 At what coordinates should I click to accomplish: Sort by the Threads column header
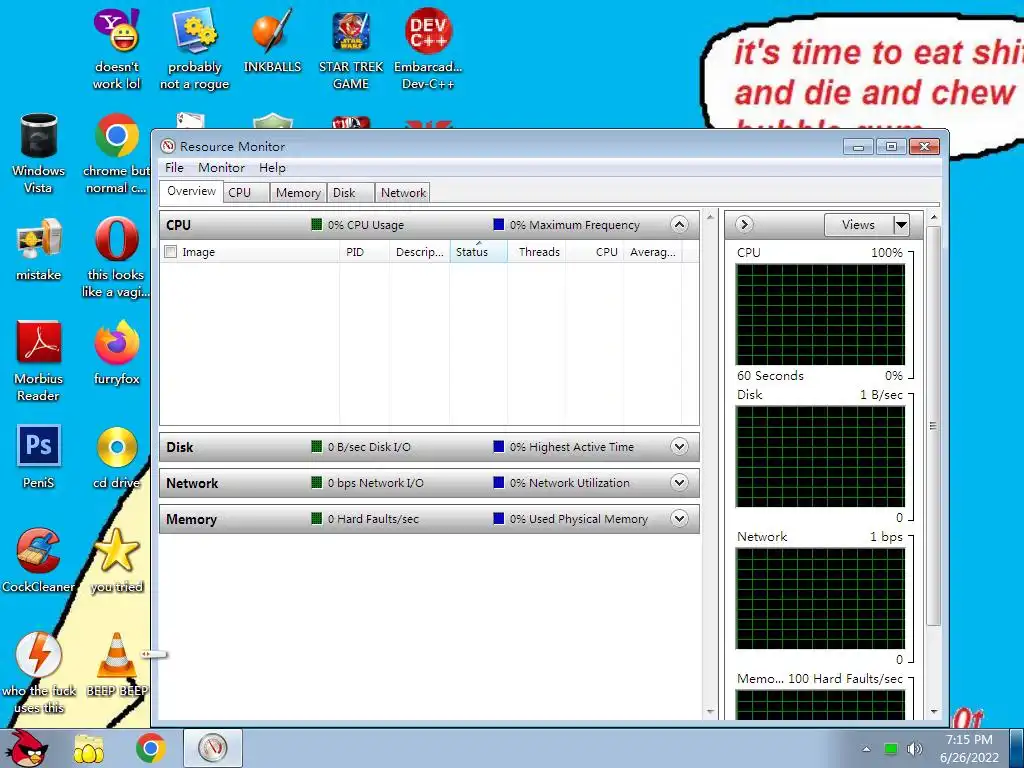pyautogui.click(x=536, y=251)
